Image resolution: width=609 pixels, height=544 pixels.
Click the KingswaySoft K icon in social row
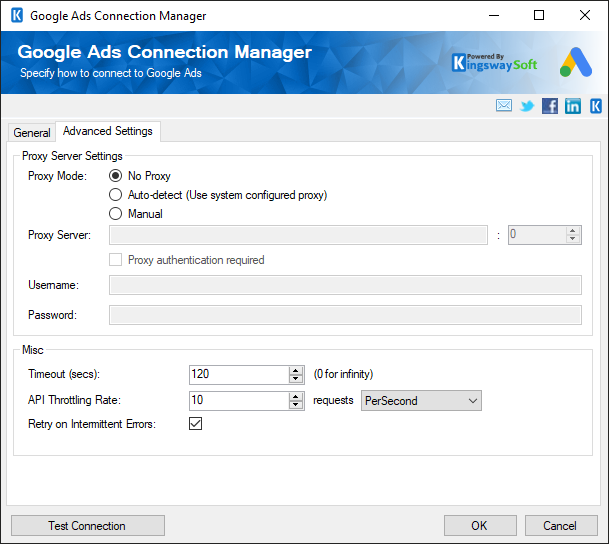tap(596, 106)
